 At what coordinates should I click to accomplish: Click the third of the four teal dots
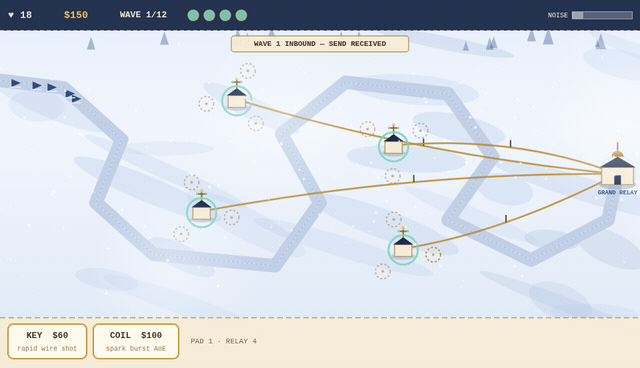225,16
